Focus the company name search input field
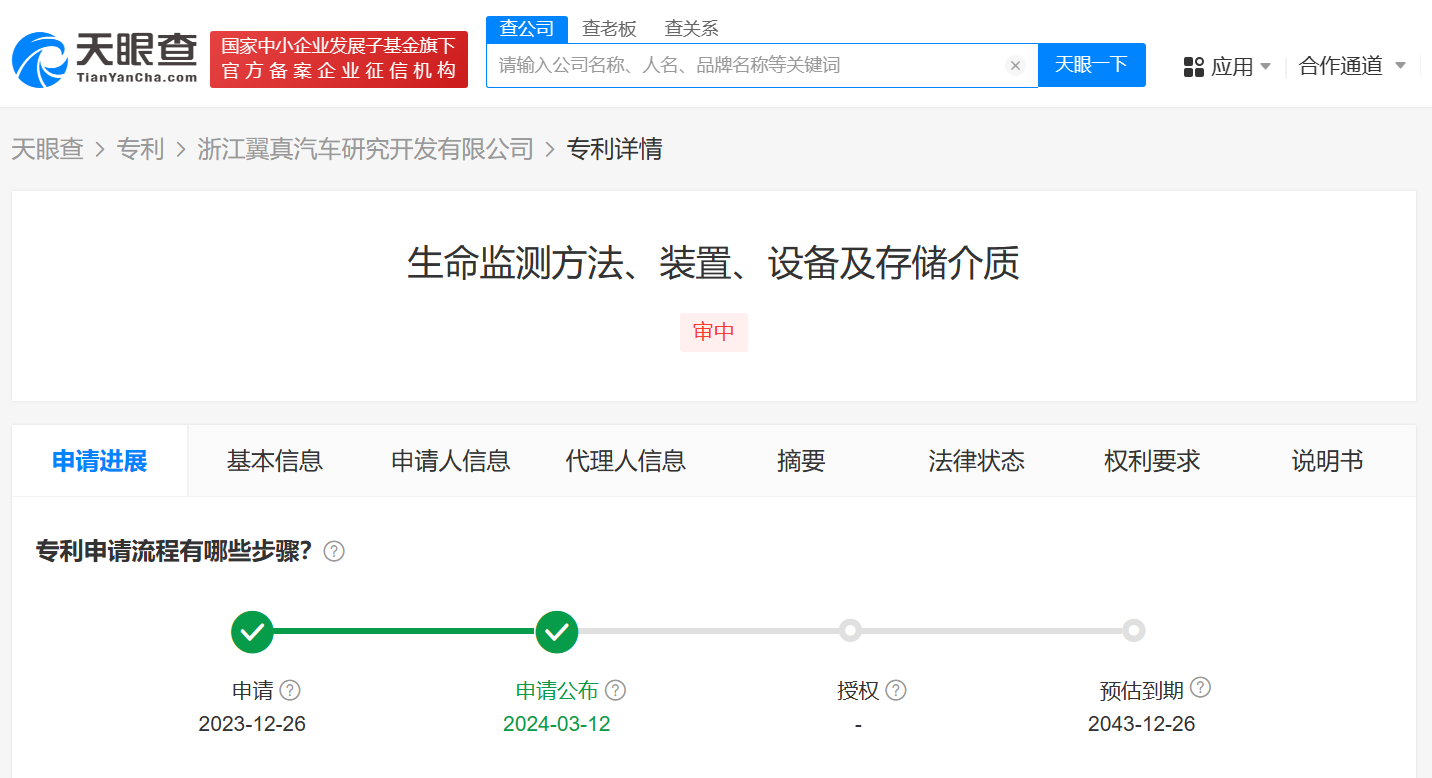This screenshot has height=778, width=1432. [x=745, y=66]
